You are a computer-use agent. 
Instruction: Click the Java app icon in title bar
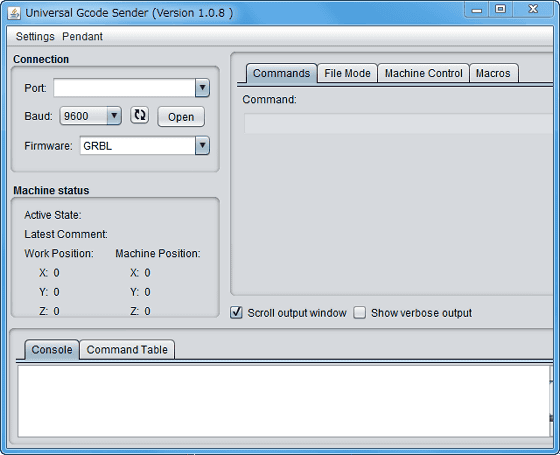coord(14,13)
